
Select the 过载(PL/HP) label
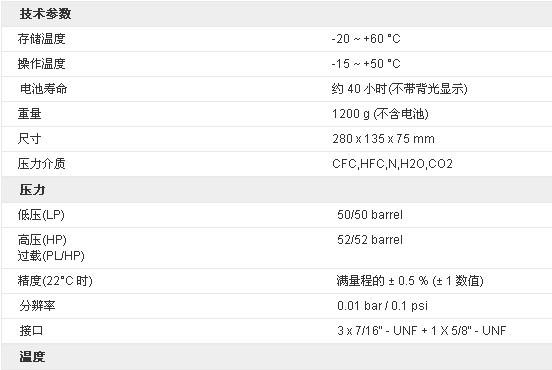[x=51, y=256]
